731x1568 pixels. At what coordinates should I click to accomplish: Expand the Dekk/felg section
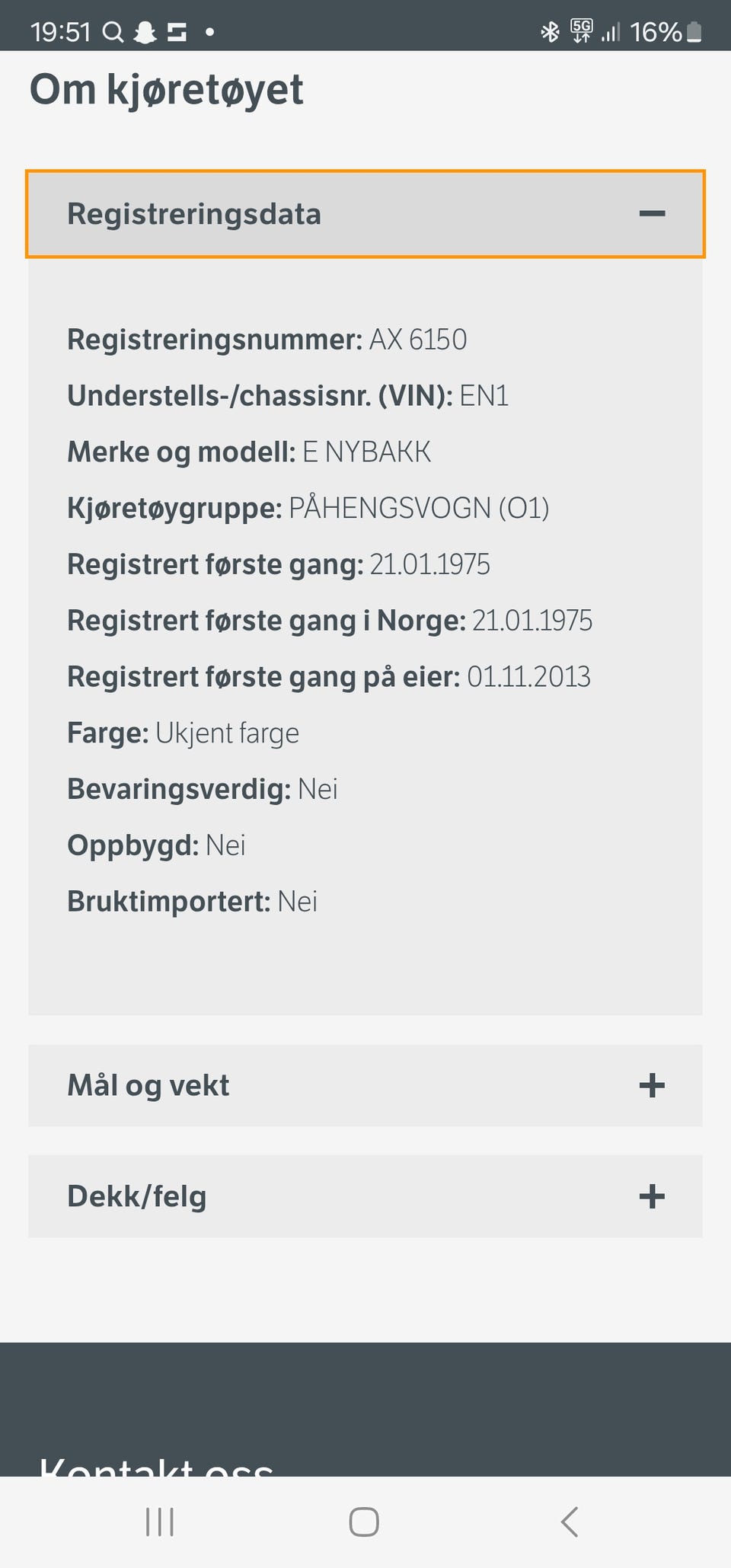click(365, 1196)
